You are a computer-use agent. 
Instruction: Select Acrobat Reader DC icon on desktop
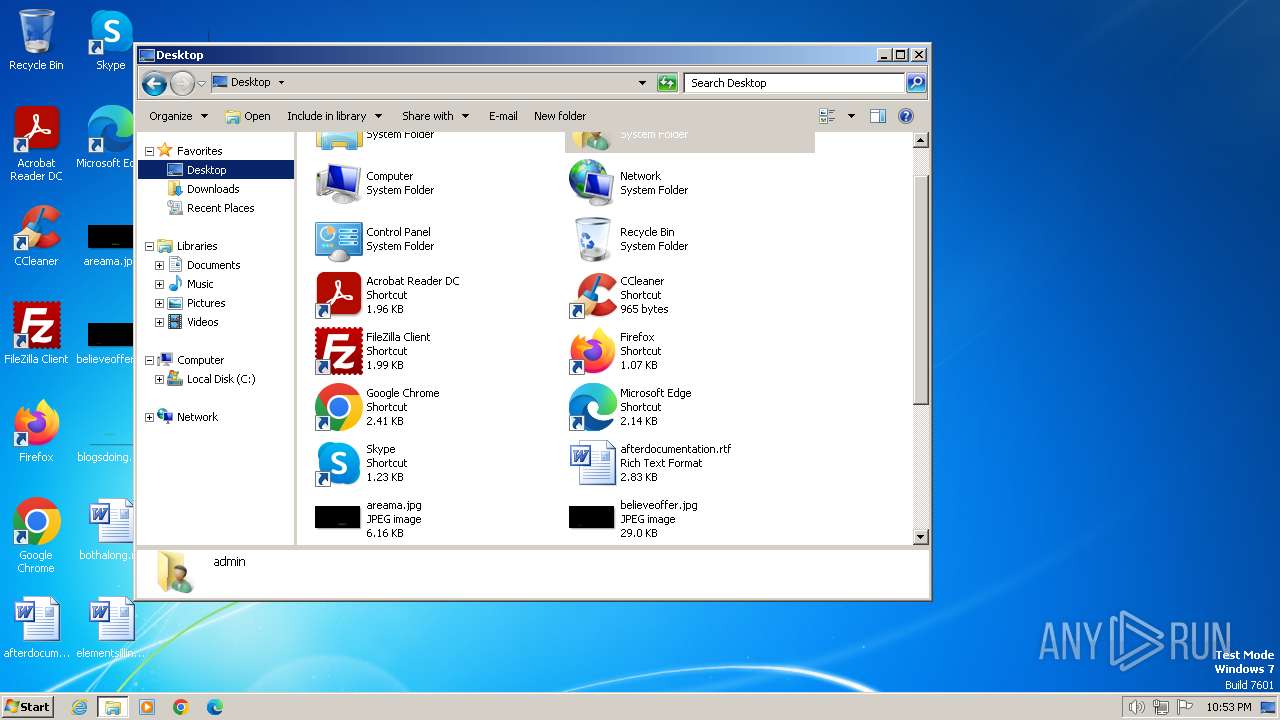click(x=36, y=144)
